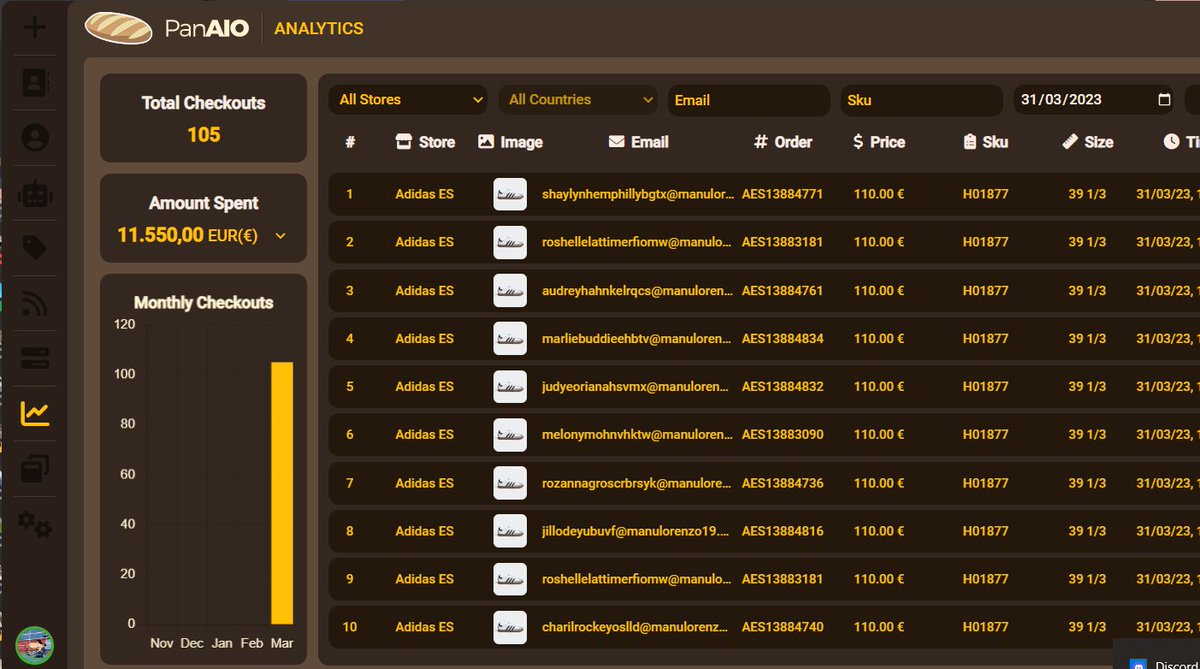Viewport: 1200px width, 669px height.
Task: Click email shaylynhemphillybgtx in row 1
Action: 638,194
